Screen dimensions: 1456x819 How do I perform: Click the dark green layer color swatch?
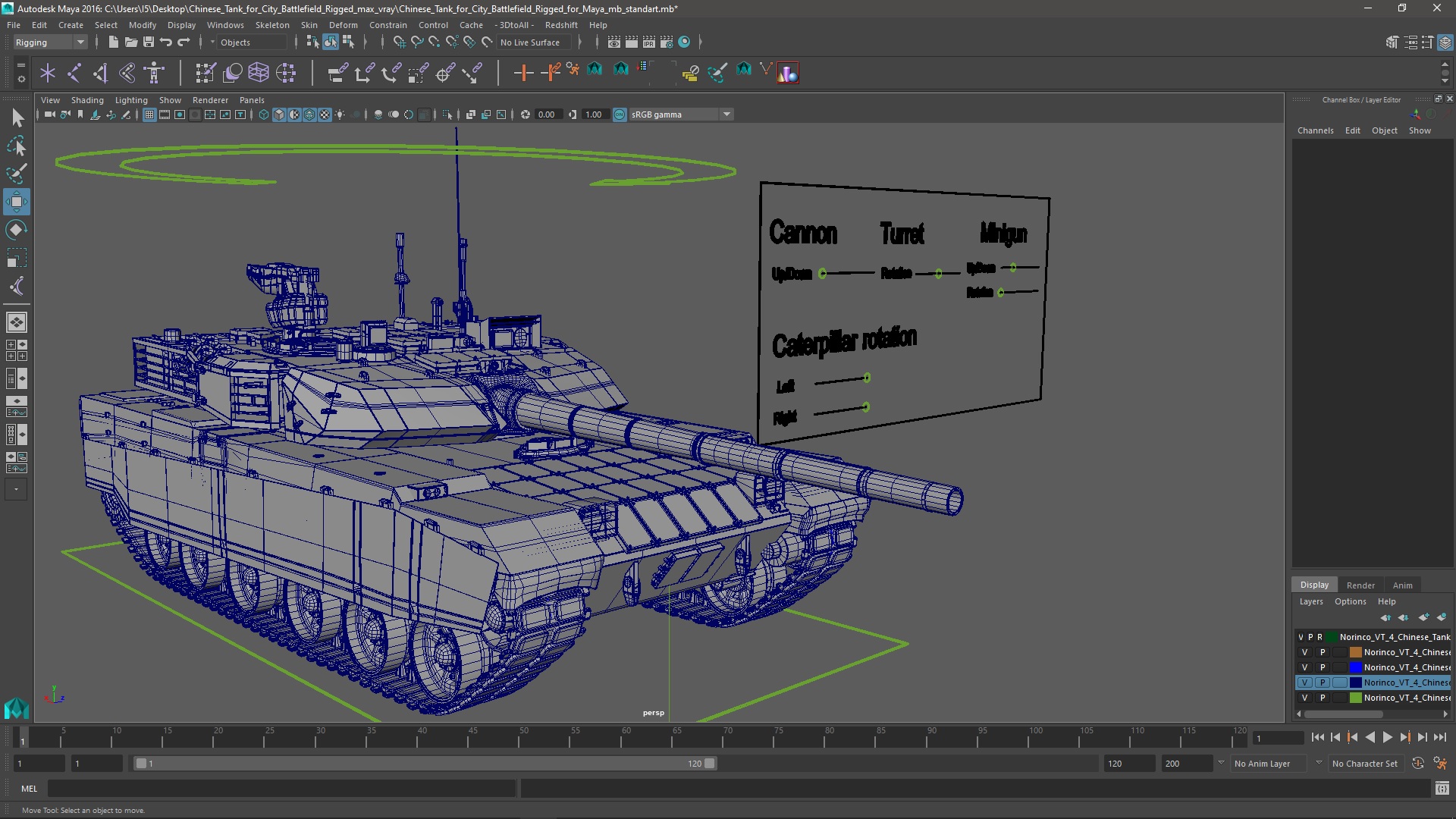click(1332, 637)
